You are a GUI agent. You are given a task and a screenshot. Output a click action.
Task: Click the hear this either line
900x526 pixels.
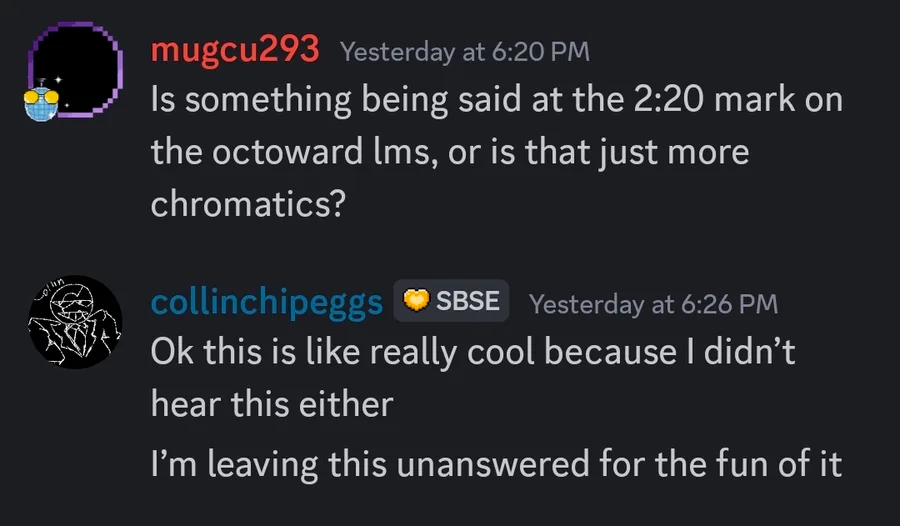[x=272, y=403]
